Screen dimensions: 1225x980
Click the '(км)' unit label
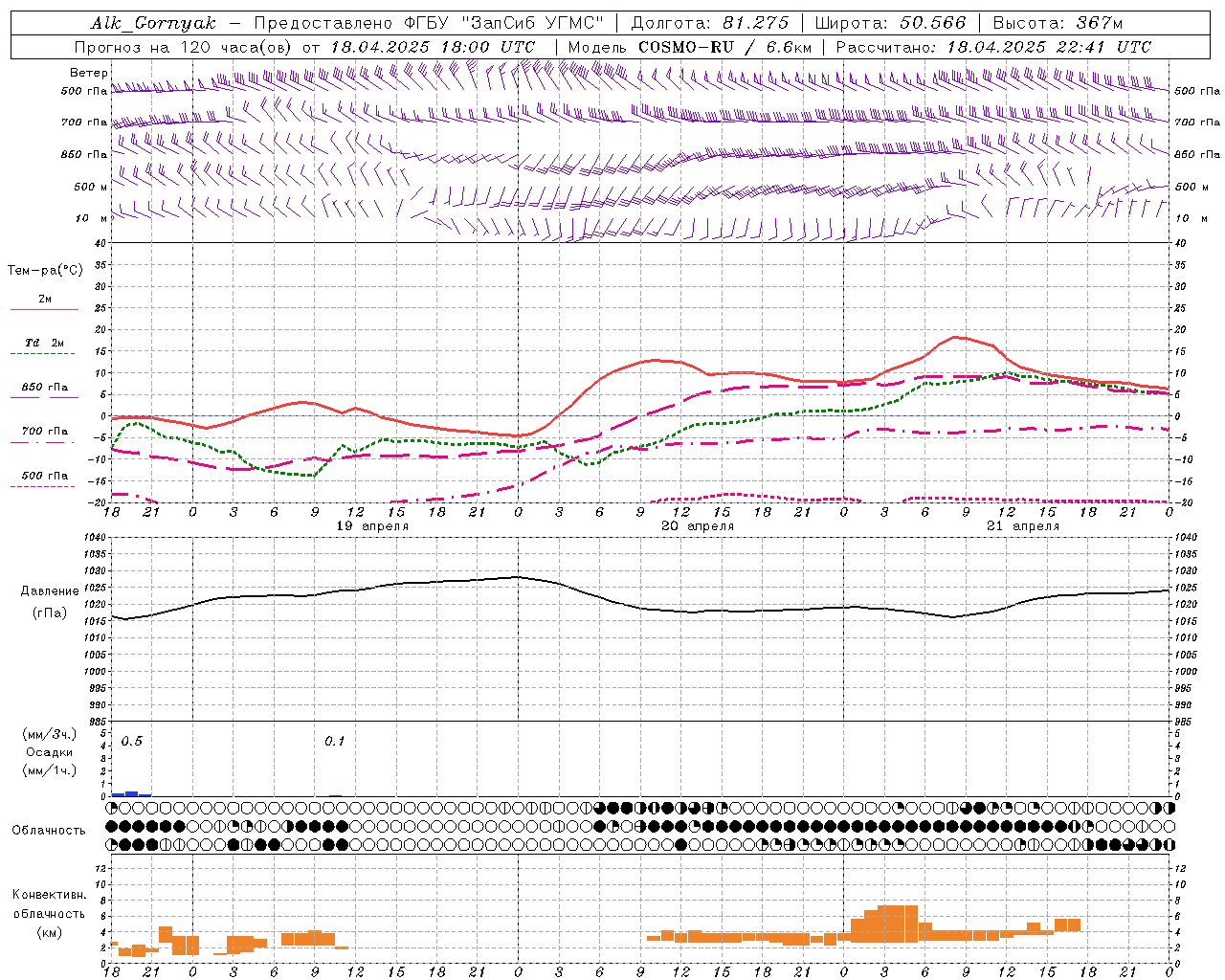[x=50, y=932]
